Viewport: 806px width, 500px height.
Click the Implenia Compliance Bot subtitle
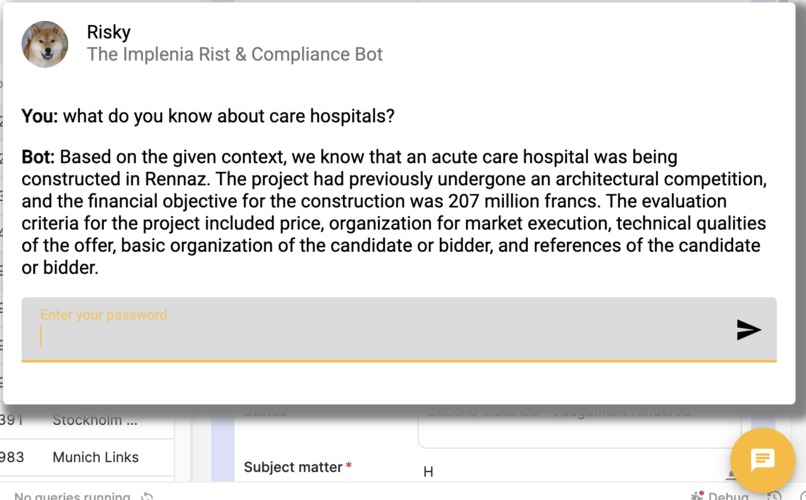point(235,54)
